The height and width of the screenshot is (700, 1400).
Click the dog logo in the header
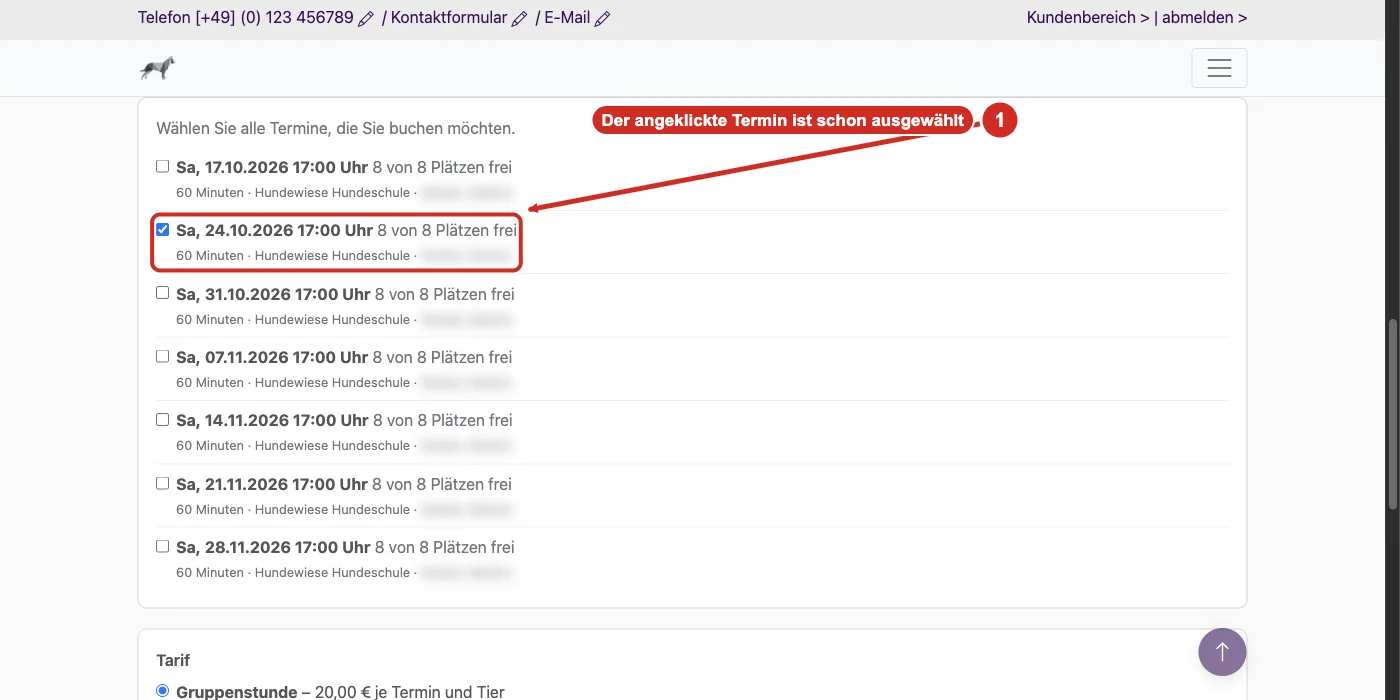tap(157, 68)
